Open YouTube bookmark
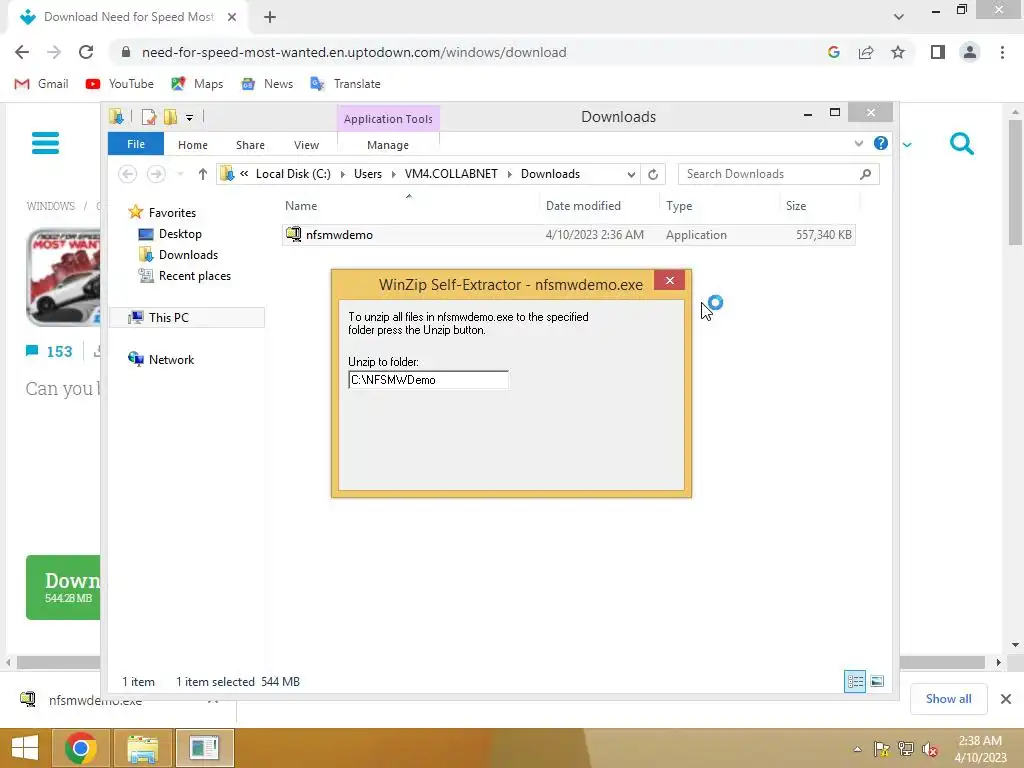1024x768 pixels. coord(120,84)
